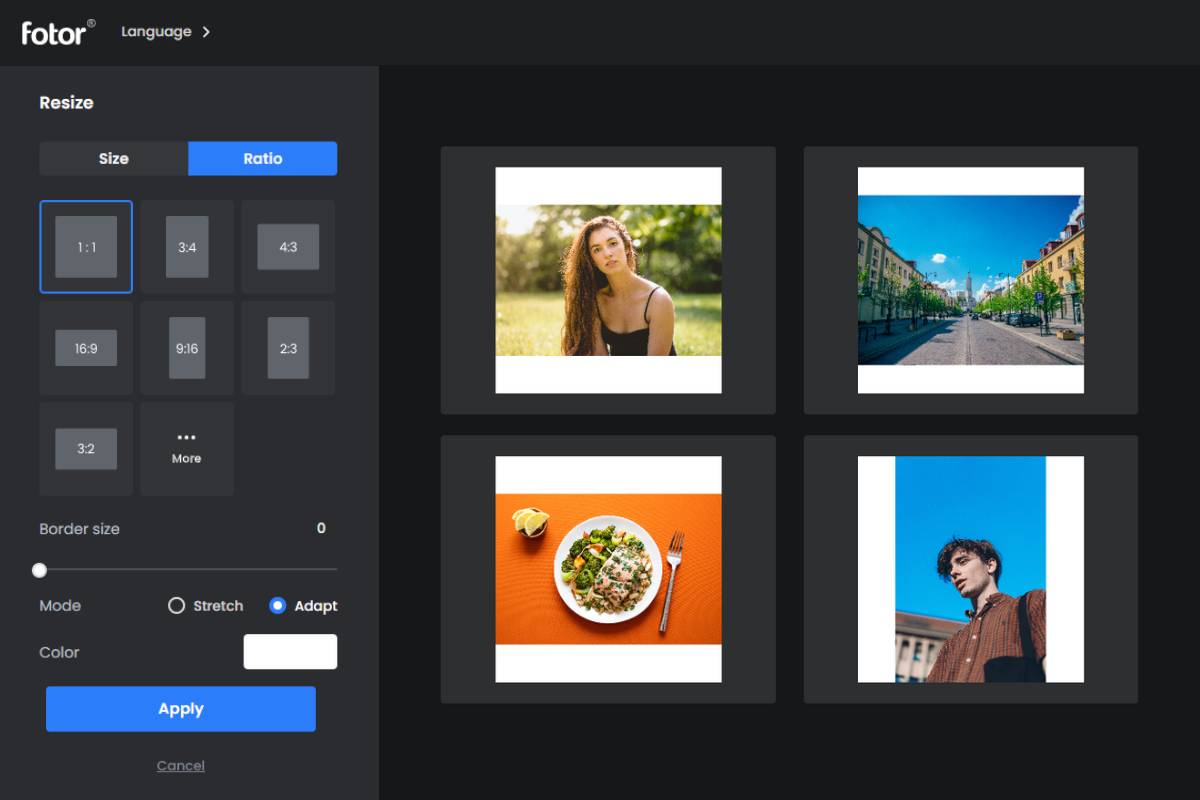Select the Stretch mode radio button

(x=177, y=605)
